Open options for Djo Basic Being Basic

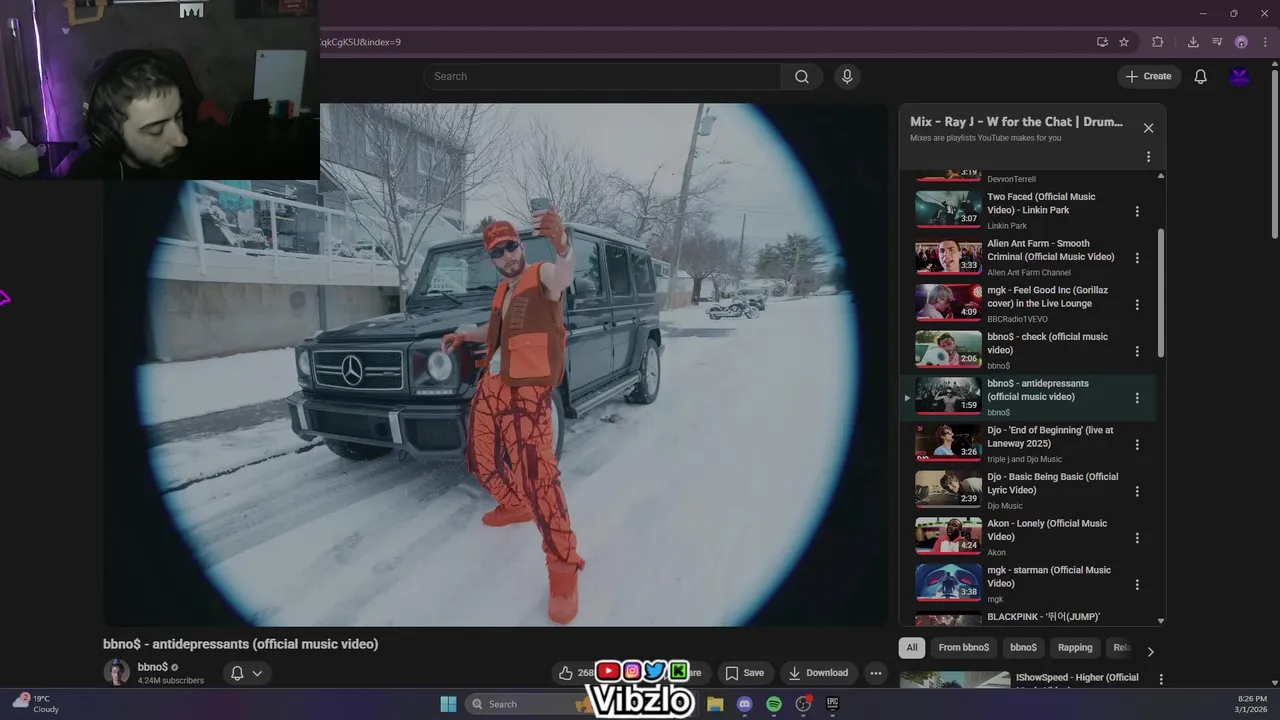pyautogui.click(x=1137, y=491)
